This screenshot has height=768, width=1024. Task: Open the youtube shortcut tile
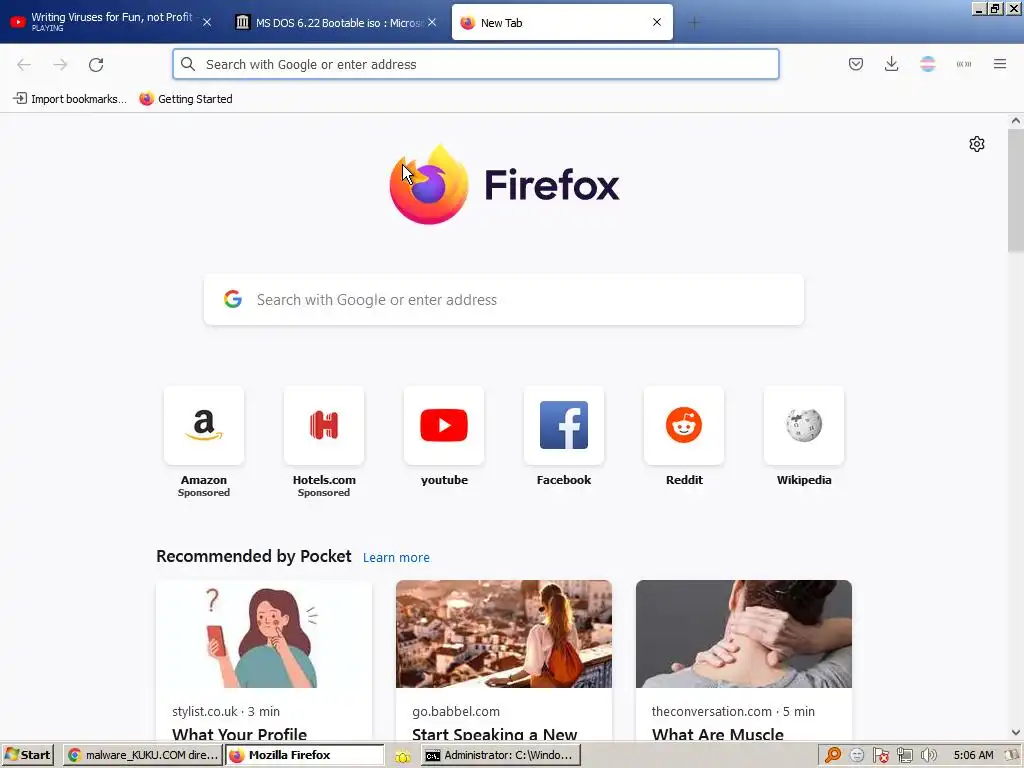coord(444,425)
